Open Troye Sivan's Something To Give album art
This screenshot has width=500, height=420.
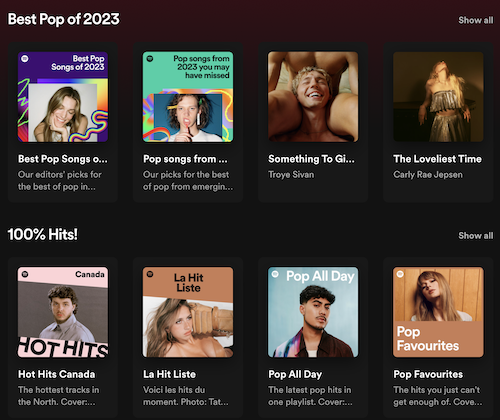tap(313, 97)
